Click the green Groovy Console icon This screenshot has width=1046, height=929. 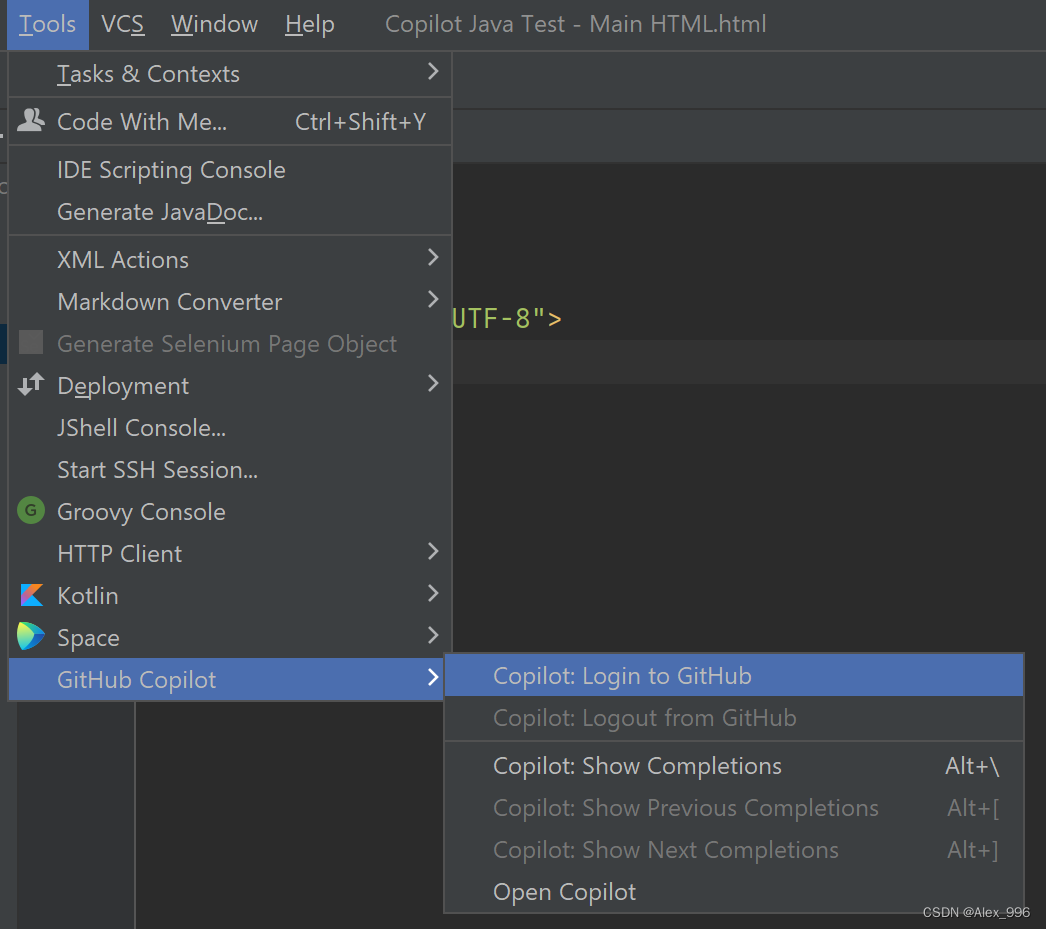31,511
